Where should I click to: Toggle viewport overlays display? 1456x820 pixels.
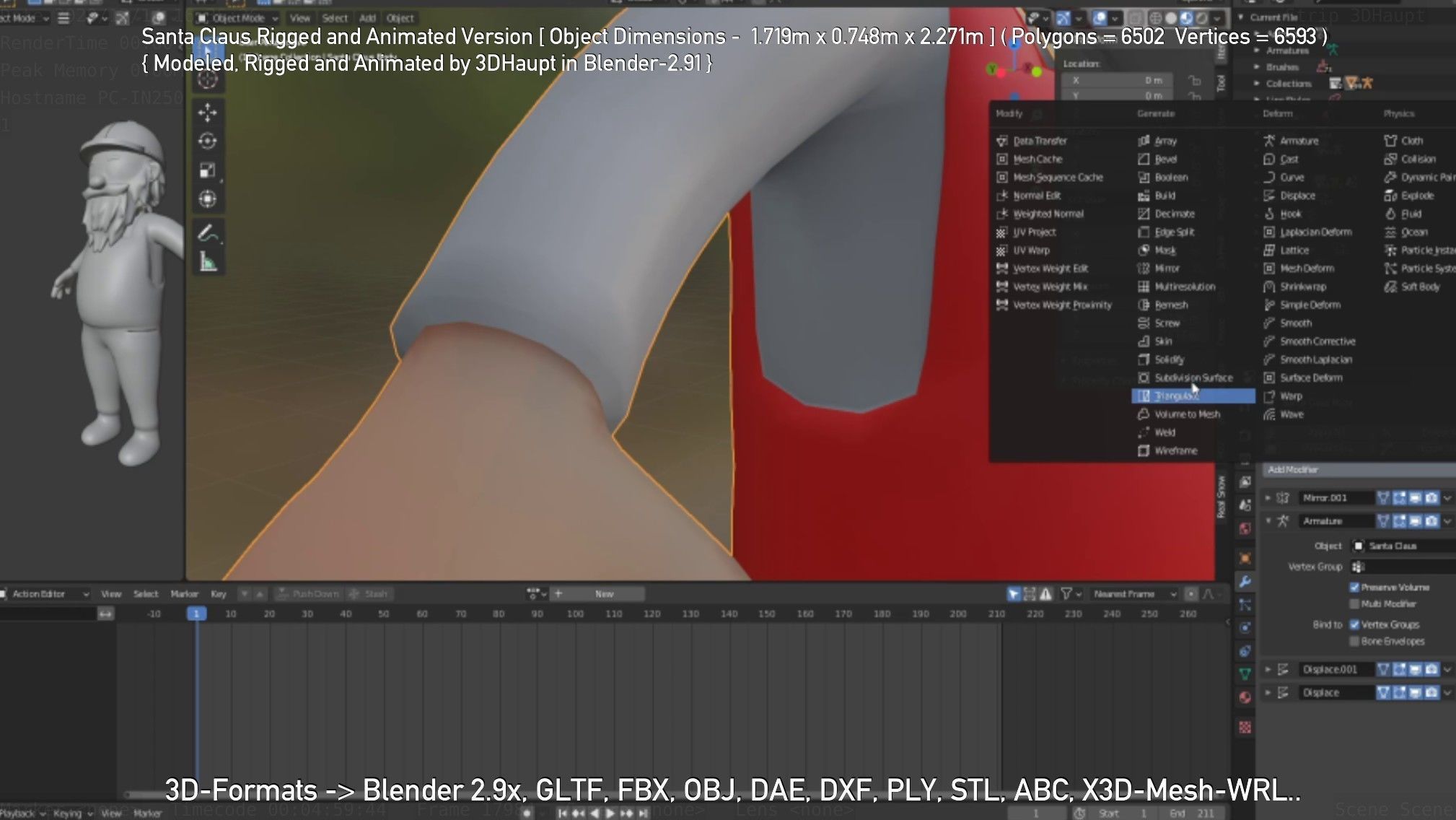(x=1100, y=18)
